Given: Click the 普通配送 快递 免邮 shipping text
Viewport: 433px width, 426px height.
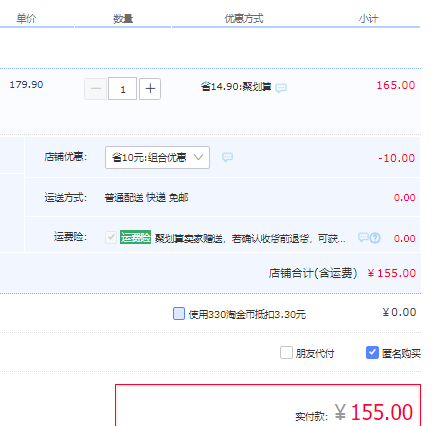Looking at the screenshot, I should pos(146,198).
